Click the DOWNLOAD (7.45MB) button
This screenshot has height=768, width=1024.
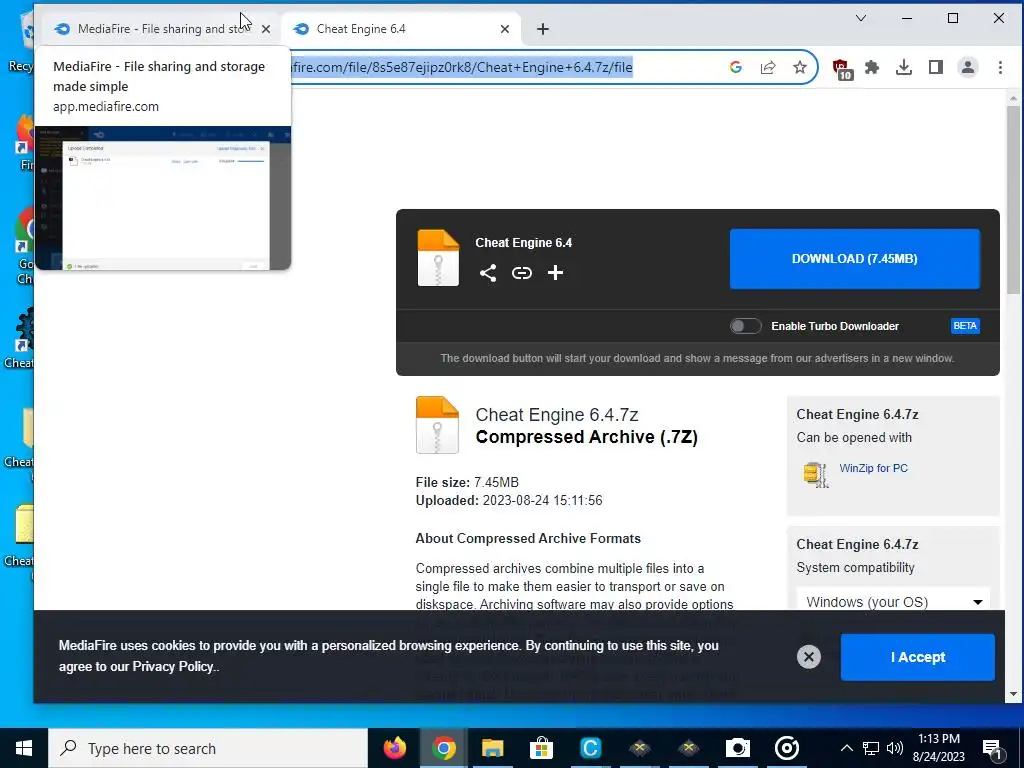tap(855, 259)
